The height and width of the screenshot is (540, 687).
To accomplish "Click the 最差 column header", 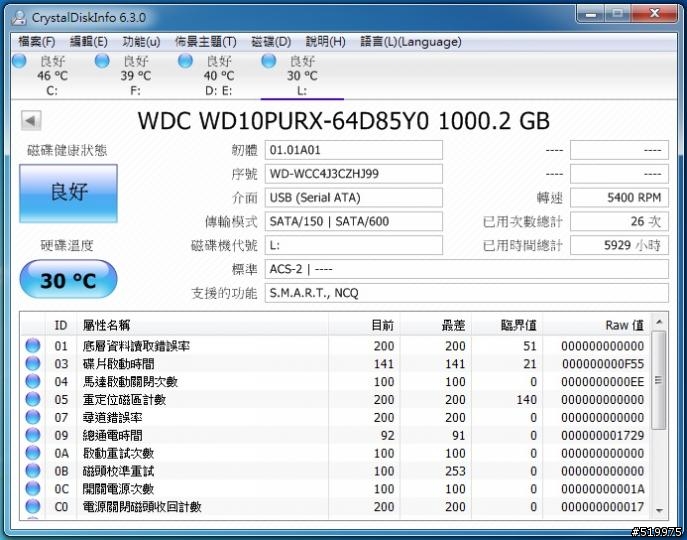I will pyautogui.click(x=436, y=325).
